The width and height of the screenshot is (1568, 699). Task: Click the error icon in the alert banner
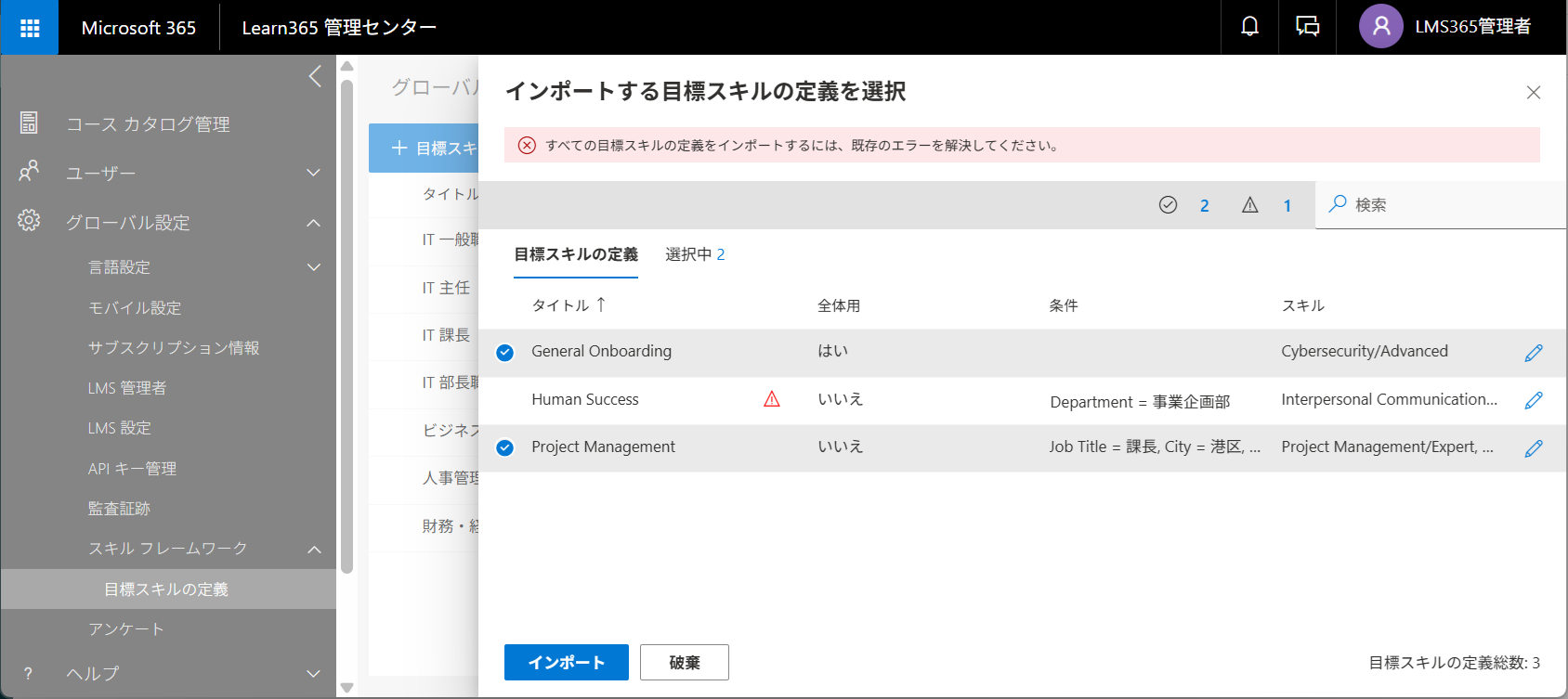click(527, 146)
